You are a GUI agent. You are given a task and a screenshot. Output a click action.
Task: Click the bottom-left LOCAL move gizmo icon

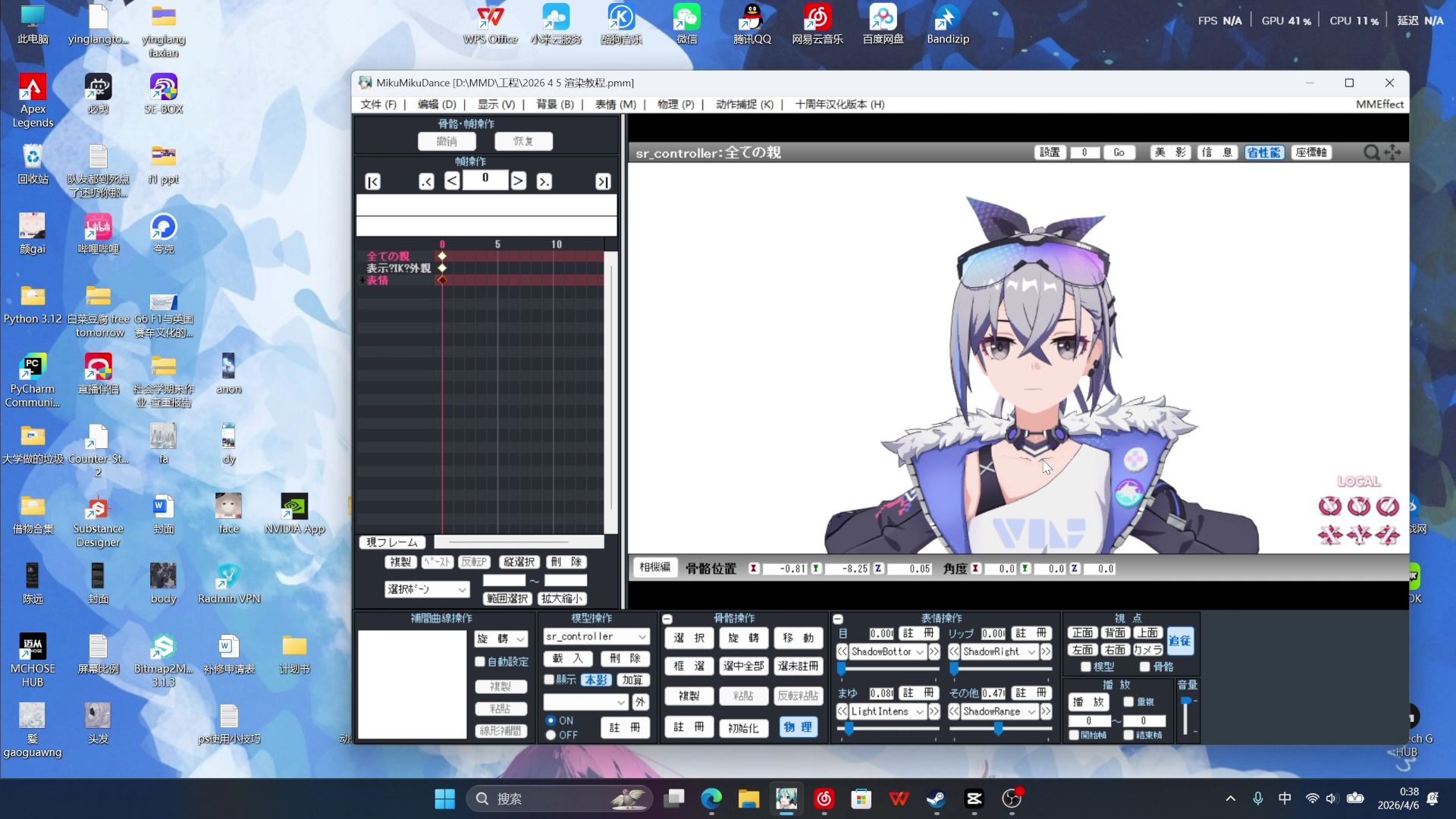pos(1329,535)
